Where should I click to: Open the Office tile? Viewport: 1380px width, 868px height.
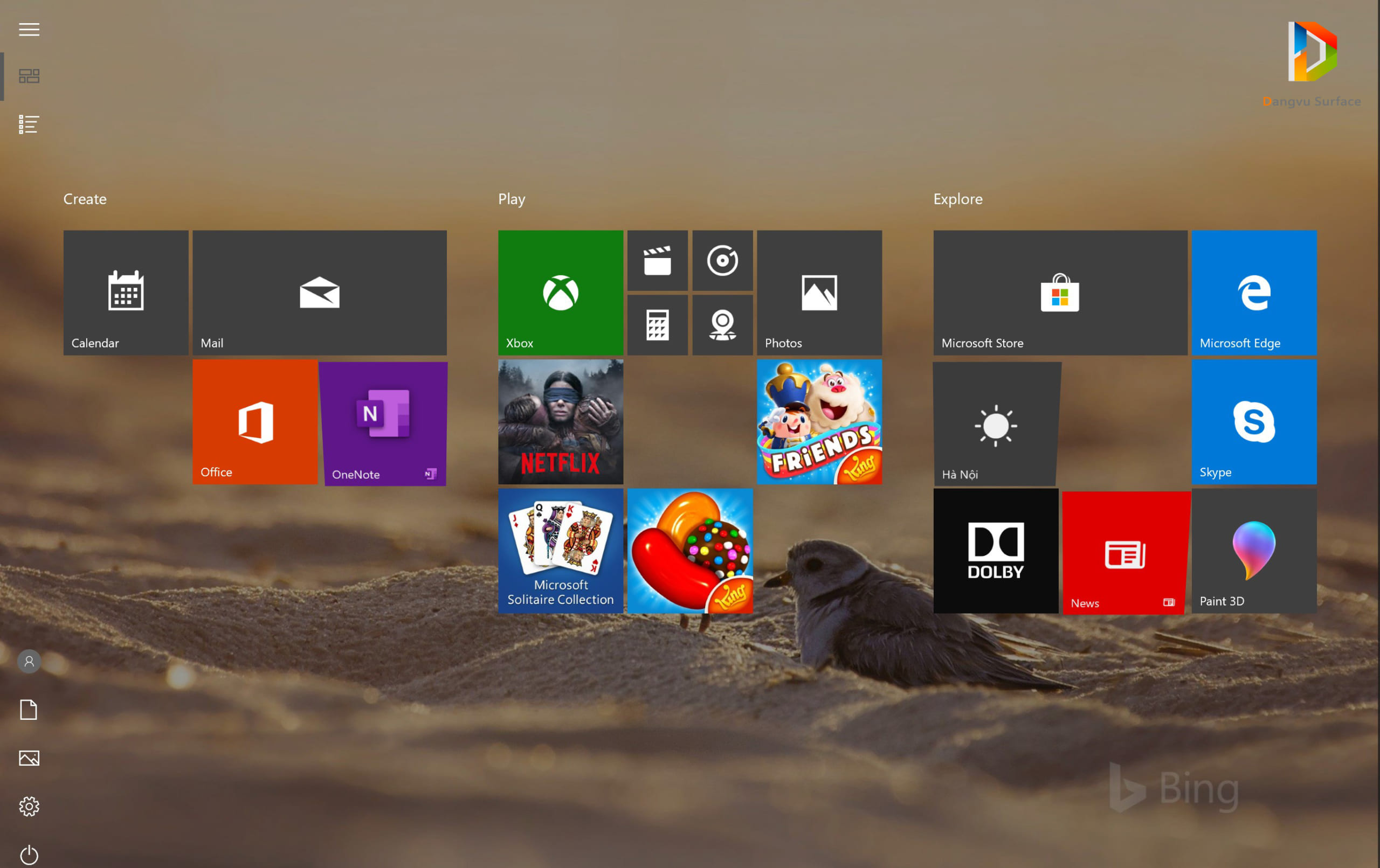(255, 423)
